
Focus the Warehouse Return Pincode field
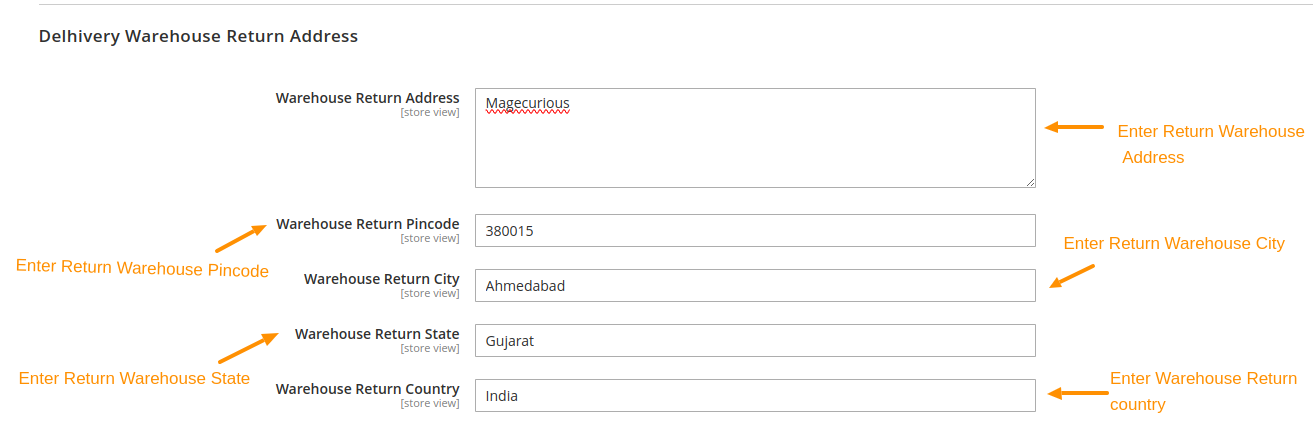point(755,231)
